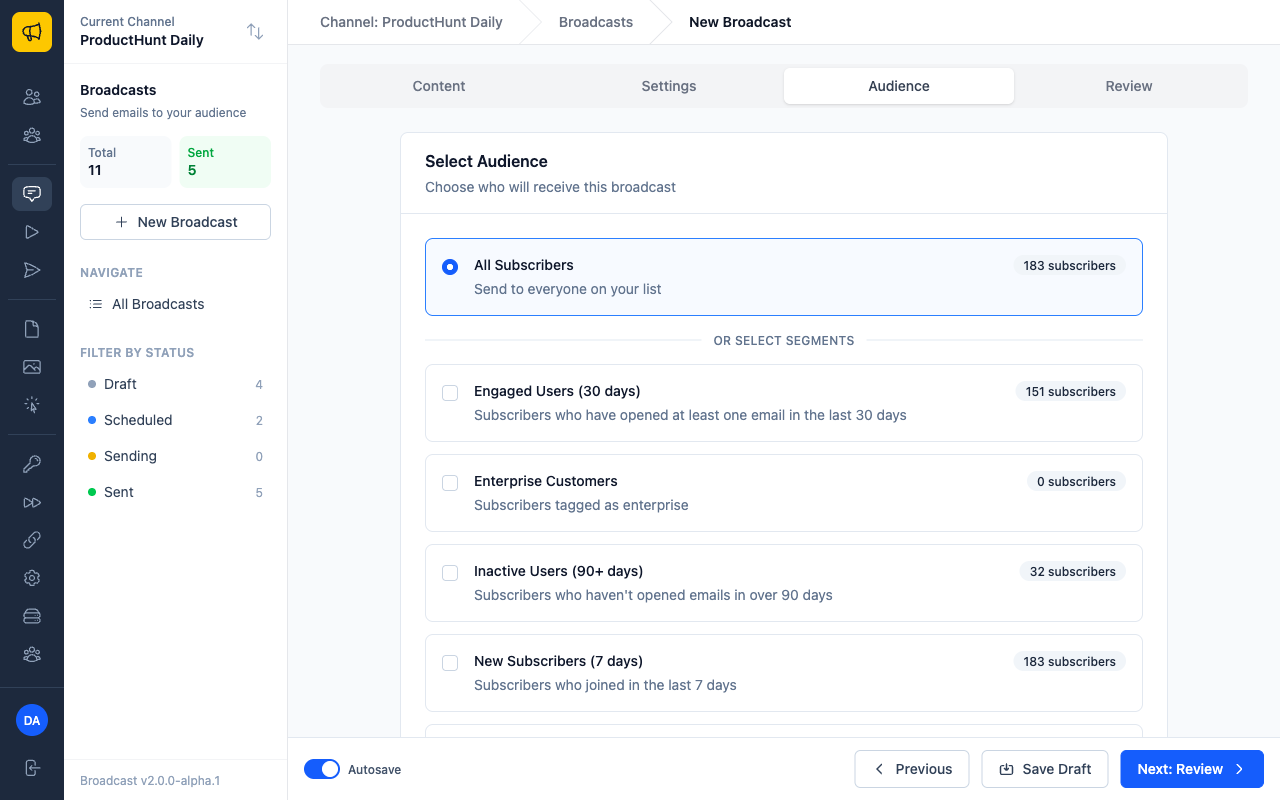Click the Autosave label text
The image size is (1280, 800).
[375, 770]
